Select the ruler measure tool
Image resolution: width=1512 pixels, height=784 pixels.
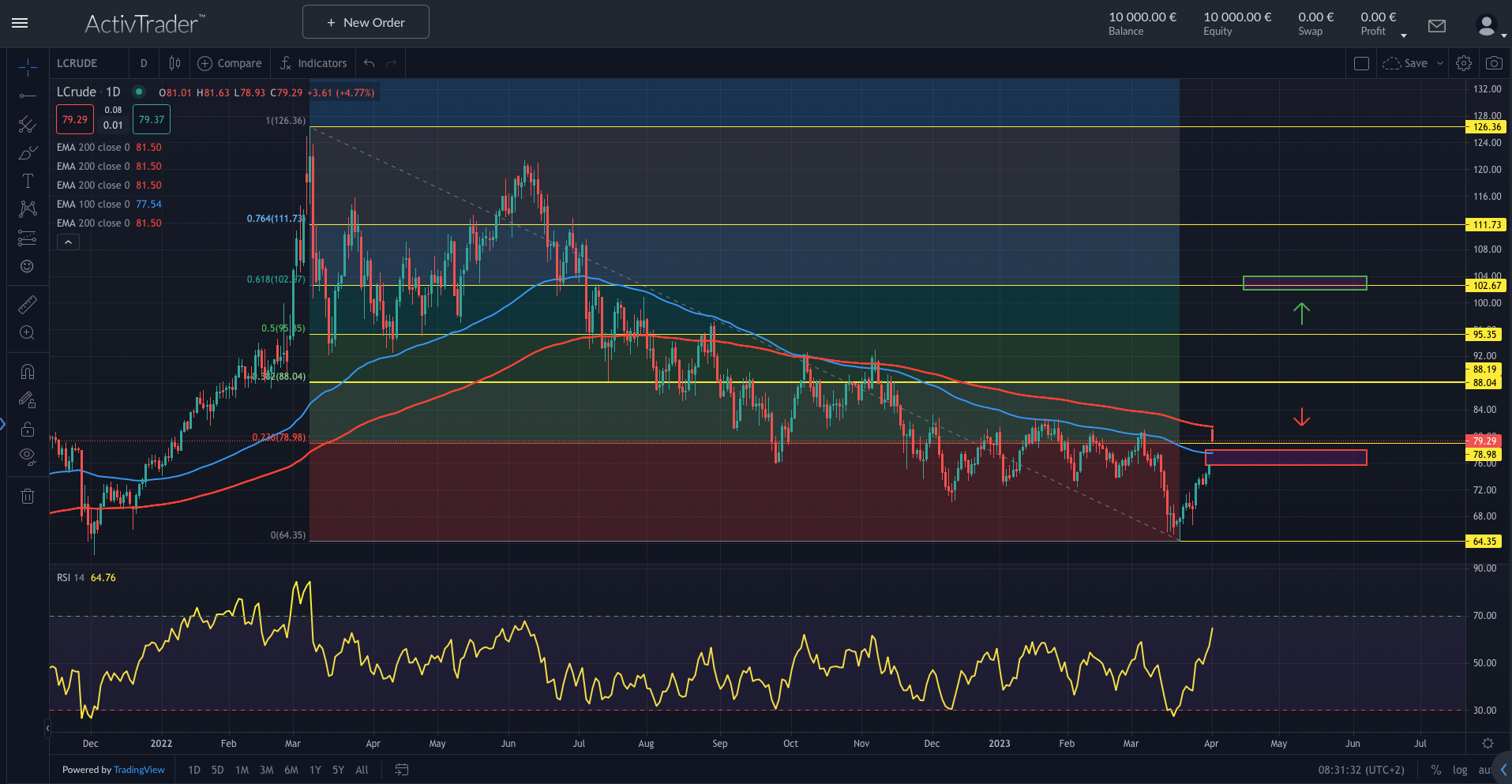point(28,304)
